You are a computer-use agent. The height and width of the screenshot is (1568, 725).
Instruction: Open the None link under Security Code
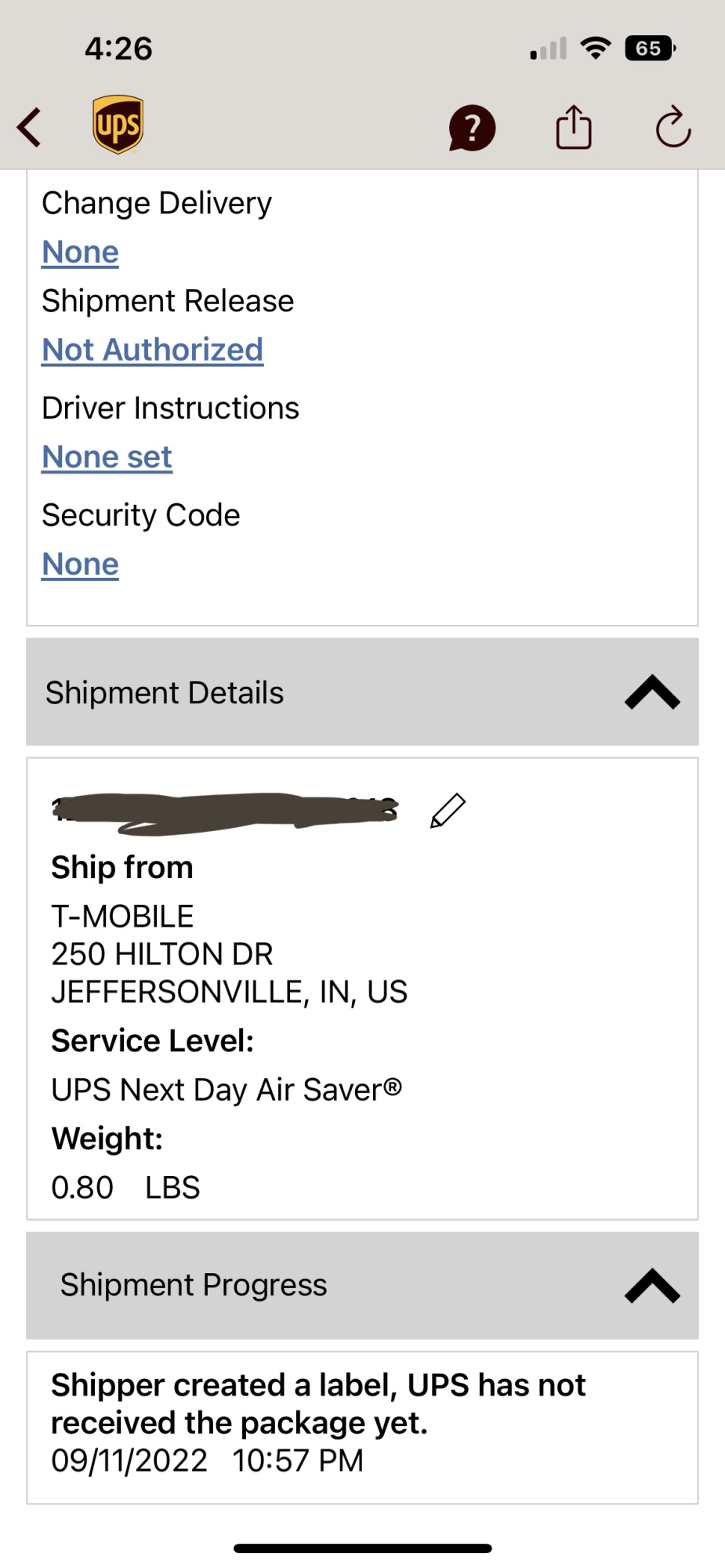tap(81, 564)
